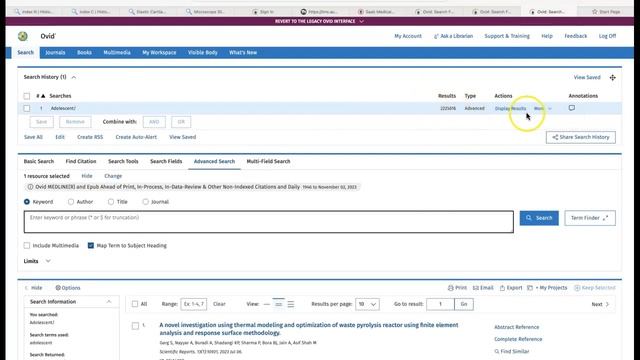Uncheck Map Term to Subject Heading
This screenshot has height=360, width=640.
pyautogui.click(x=91, y=246)
